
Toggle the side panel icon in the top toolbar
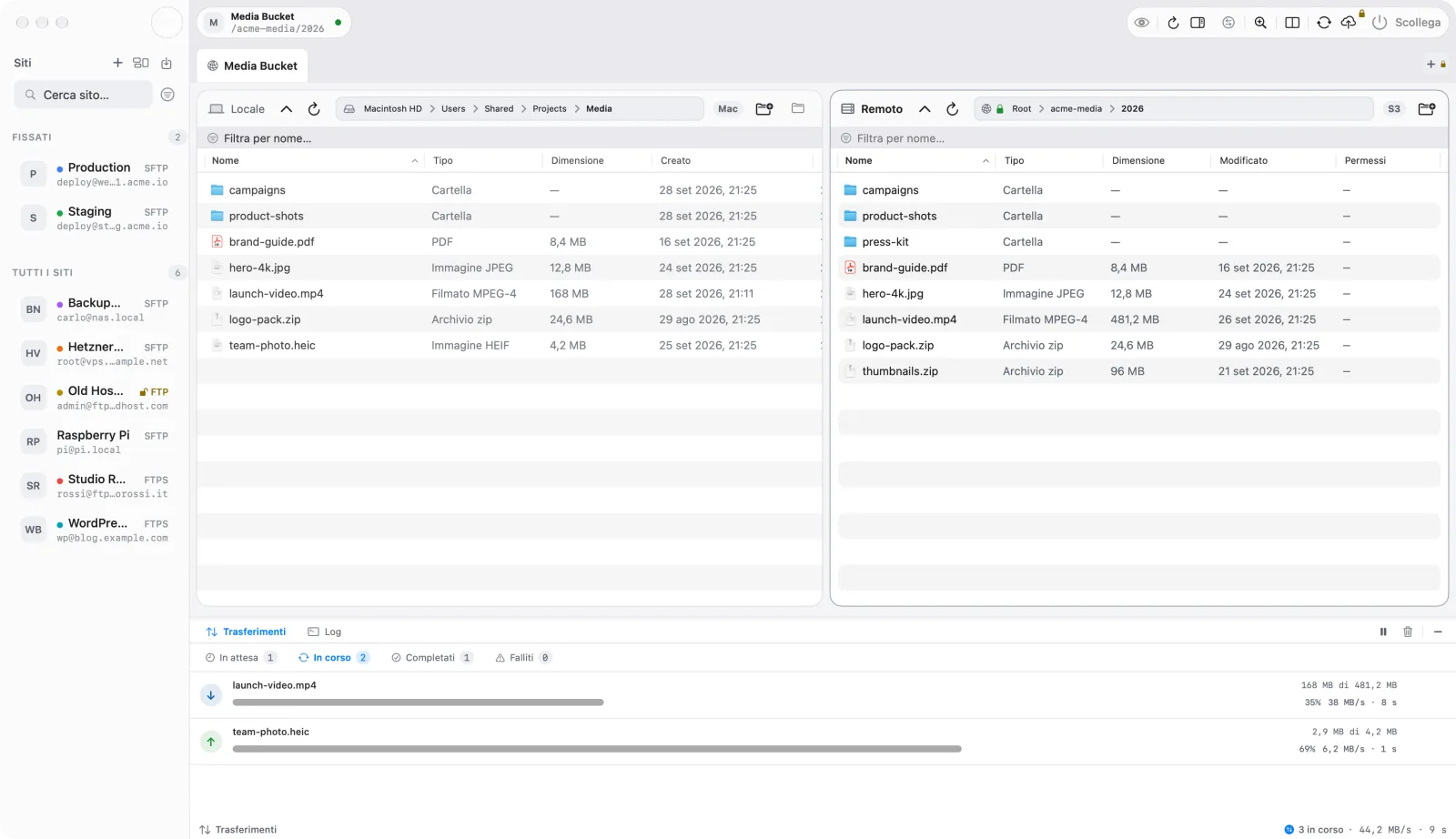click(1198, 23)
